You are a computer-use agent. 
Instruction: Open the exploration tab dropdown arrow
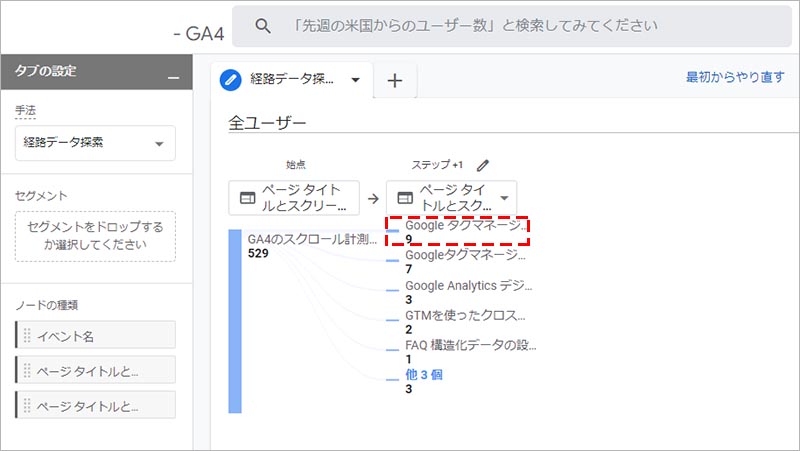pyautogui.click(x=355, y=81)
